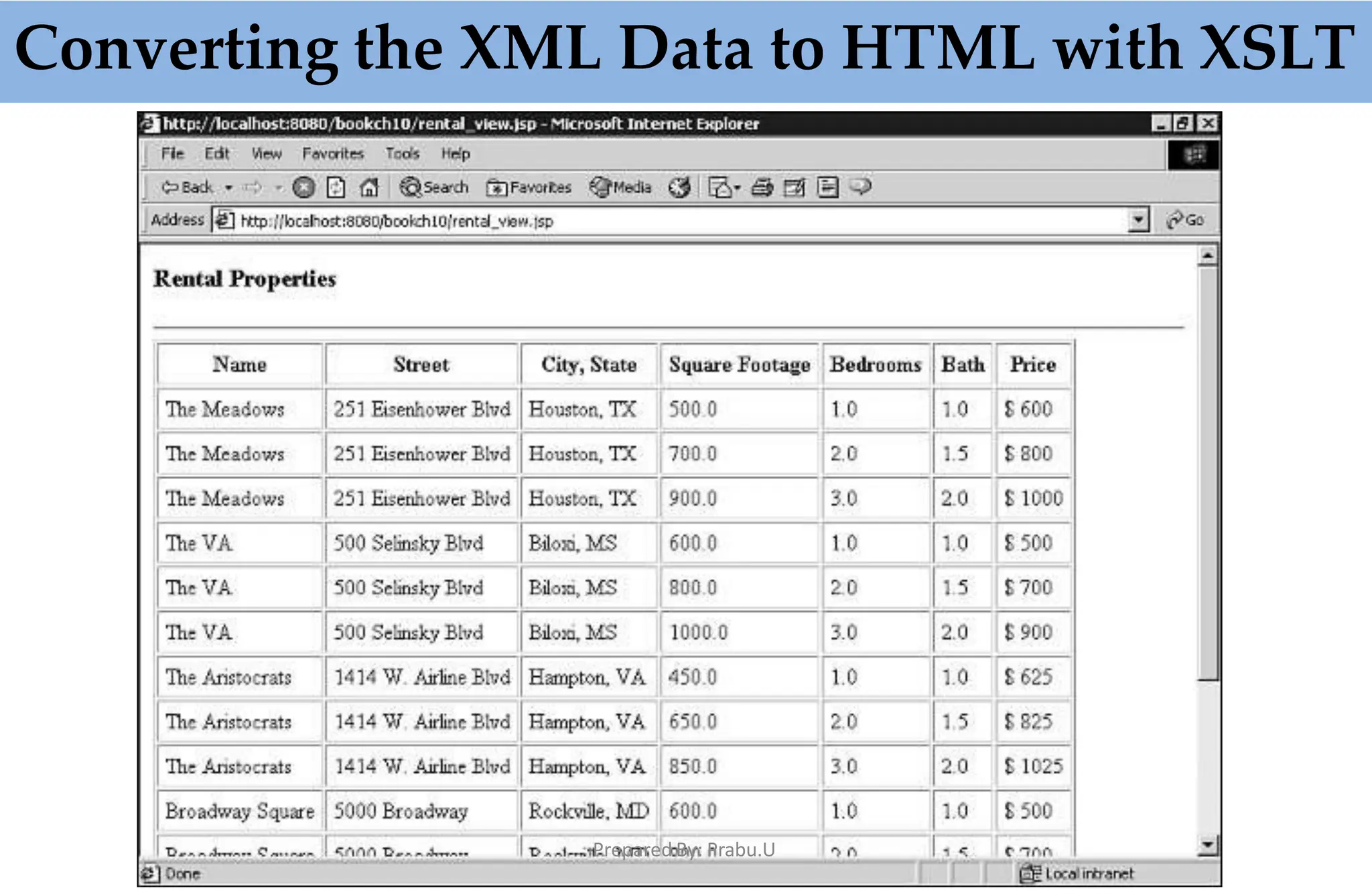
Task: Click the Discuss icon in toolbar
Action: click(x=828, y=188)
